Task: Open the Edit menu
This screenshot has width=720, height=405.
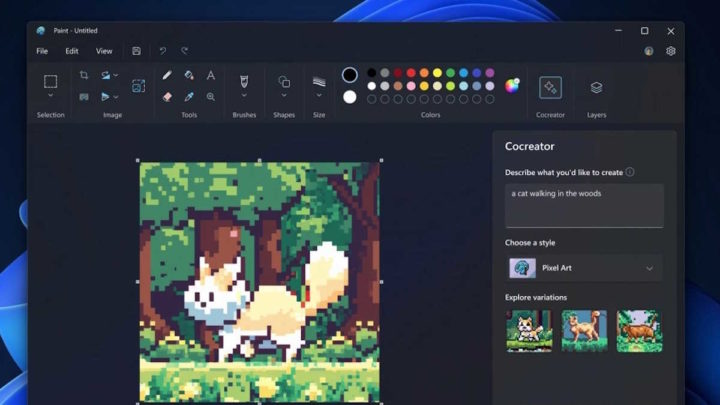Action: [x=72, y=51]
